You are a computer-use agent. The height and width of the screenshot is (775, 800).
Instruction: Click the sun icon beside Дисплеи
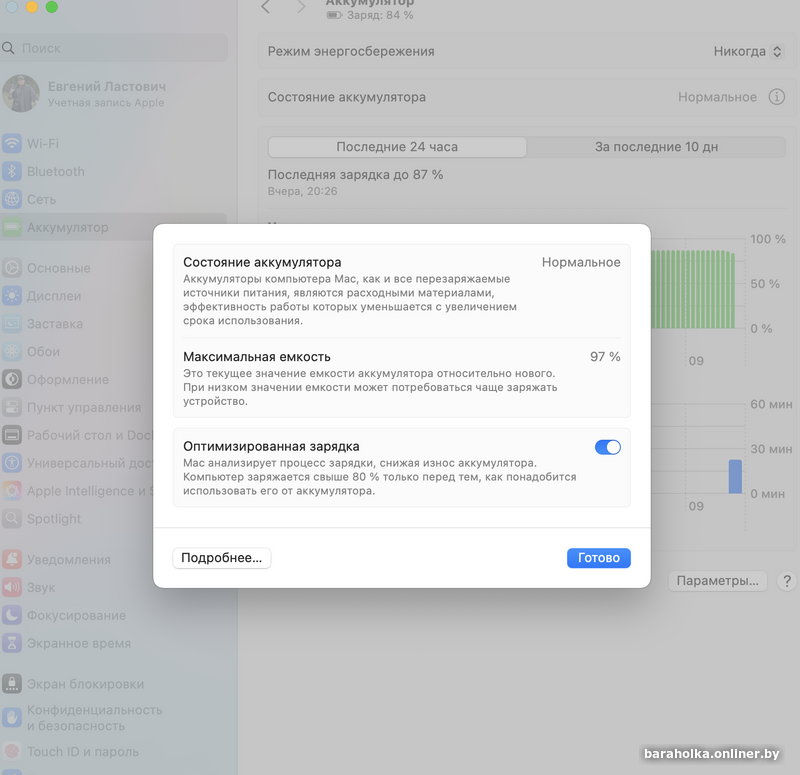[12, 296]
